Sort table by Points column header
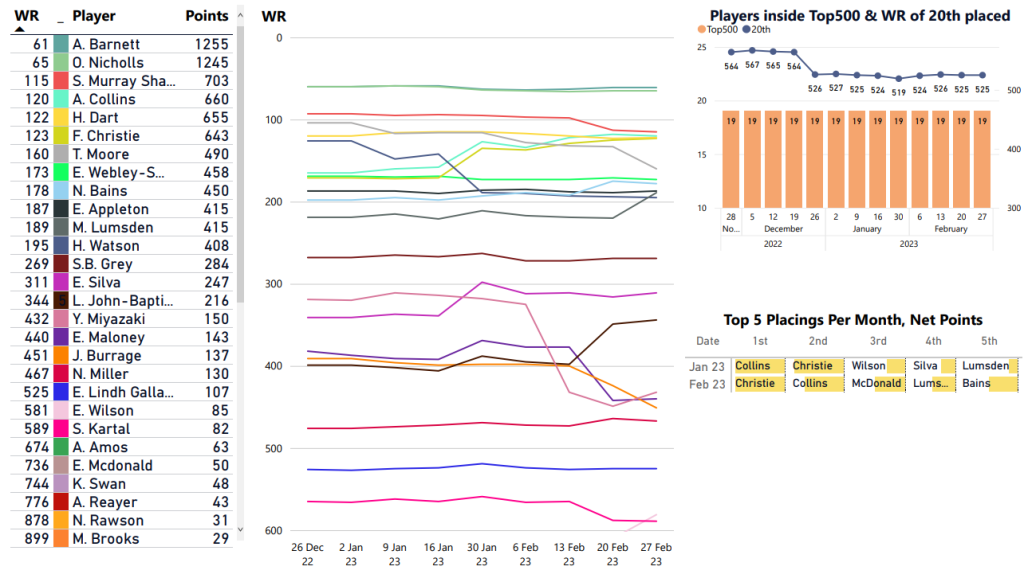Screen dimensions: 1024x578 coord(207,16)
